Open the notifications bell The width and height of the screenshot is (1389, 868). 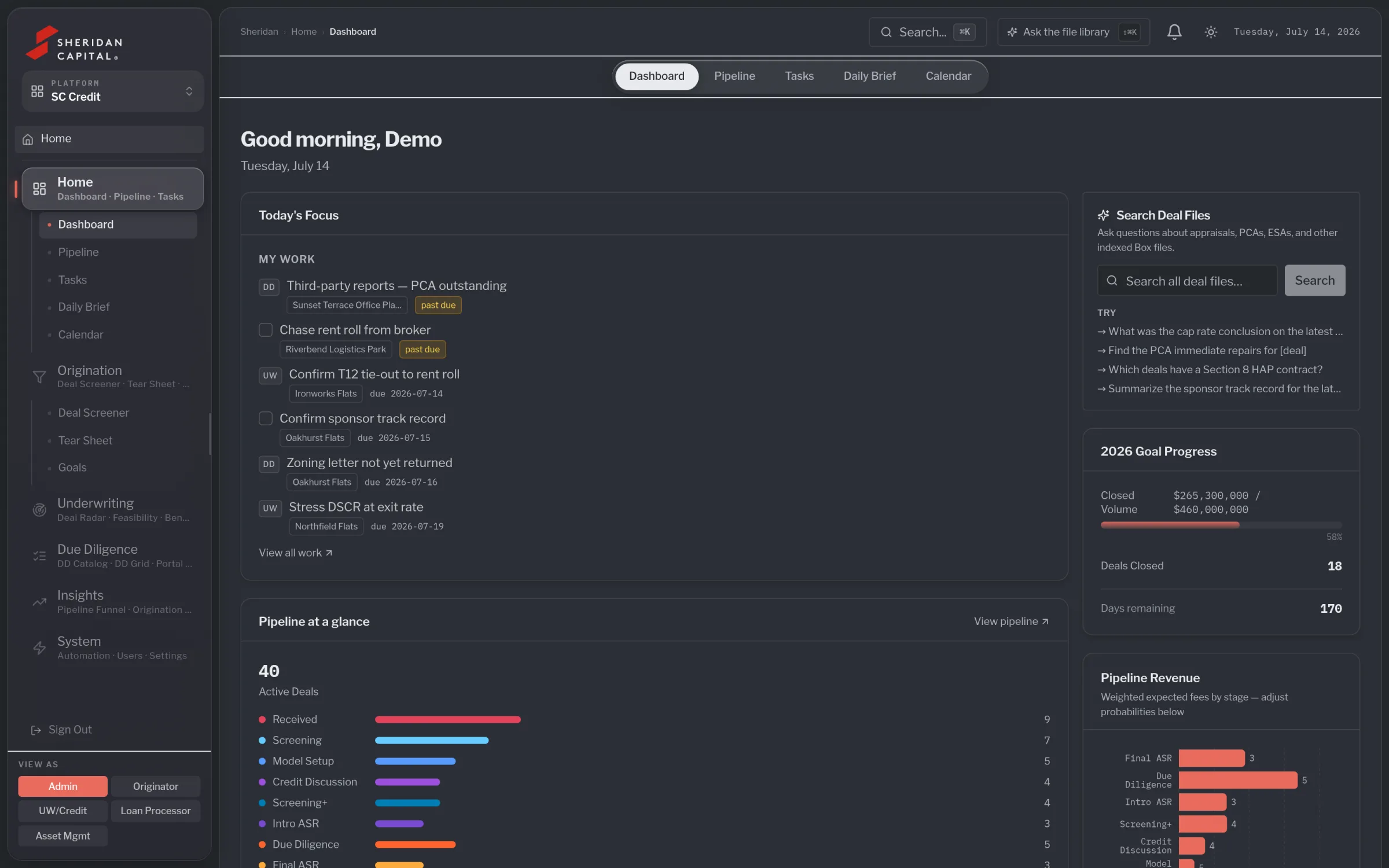click(1174, 32)
